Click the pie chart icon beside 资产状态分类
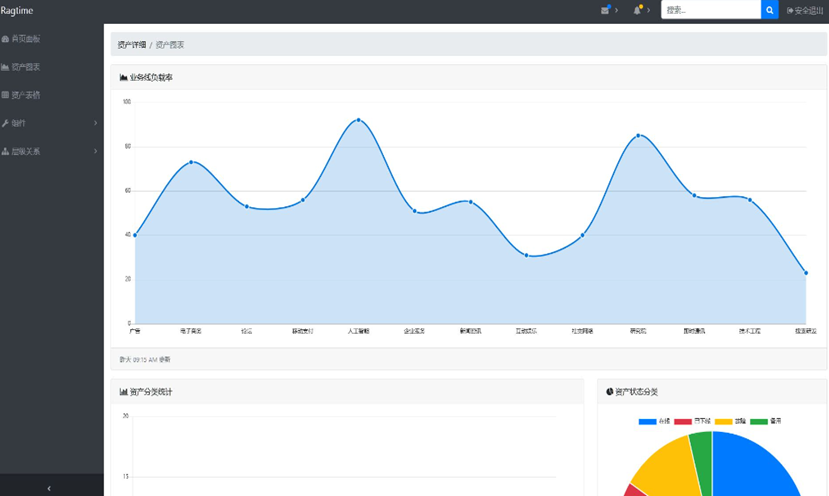Image resolution: width=829 pixels, height=496 pixels. [610, 392]
